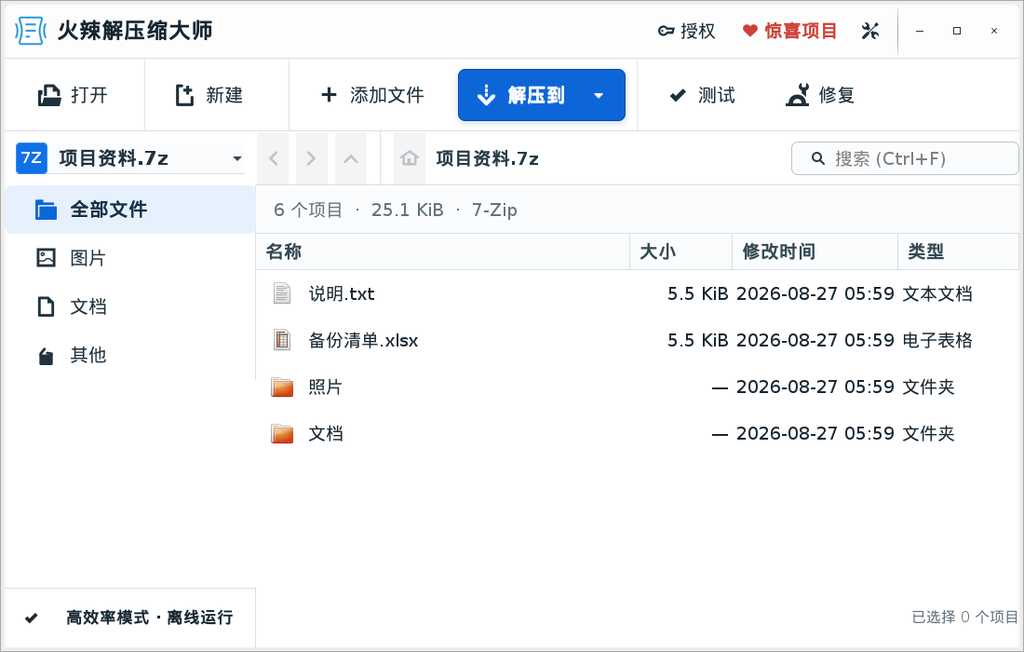This screenshot has width=1024, height=652.
Task: Expand the 项目资料.7z archive selector dropdown
Action: [237, 158]
